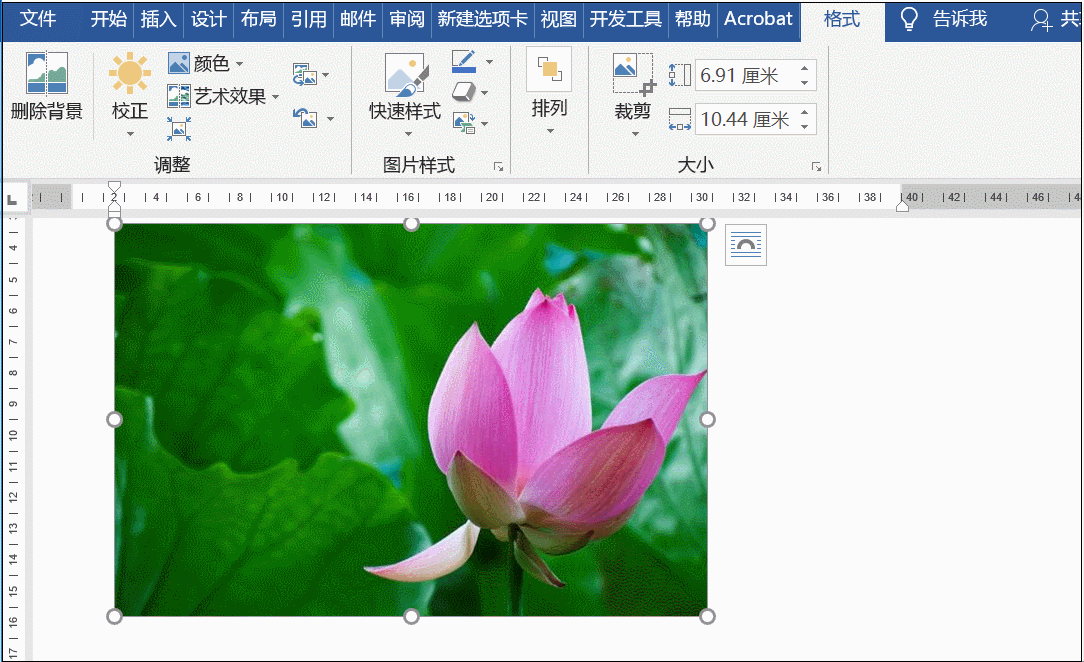Click the bottom-middle picture resize handle
Image resolution: width=1084 pixels, height=662 pixels.
(411, 616)
